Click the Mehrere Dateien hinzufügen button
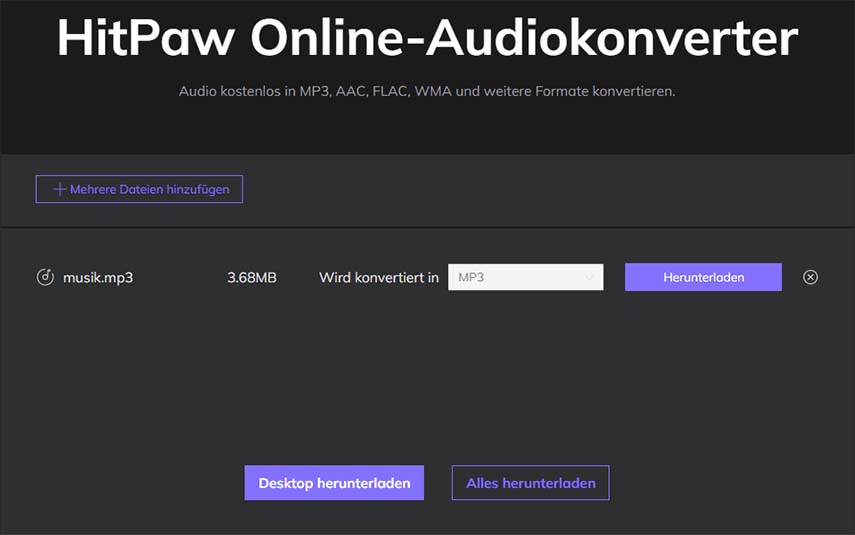The height and width of the screenshot is (535, 855). point(139,189)
